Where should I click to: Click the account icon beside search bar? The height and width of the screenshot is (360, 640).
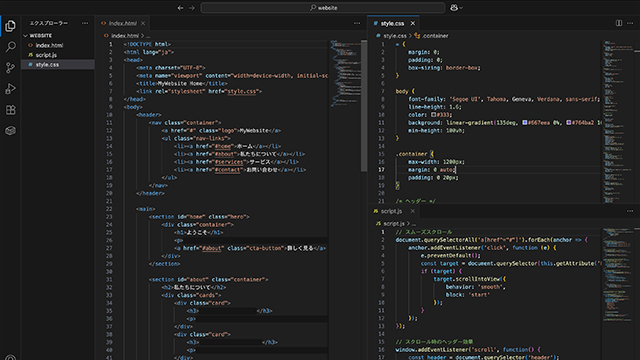pos(454,8)
